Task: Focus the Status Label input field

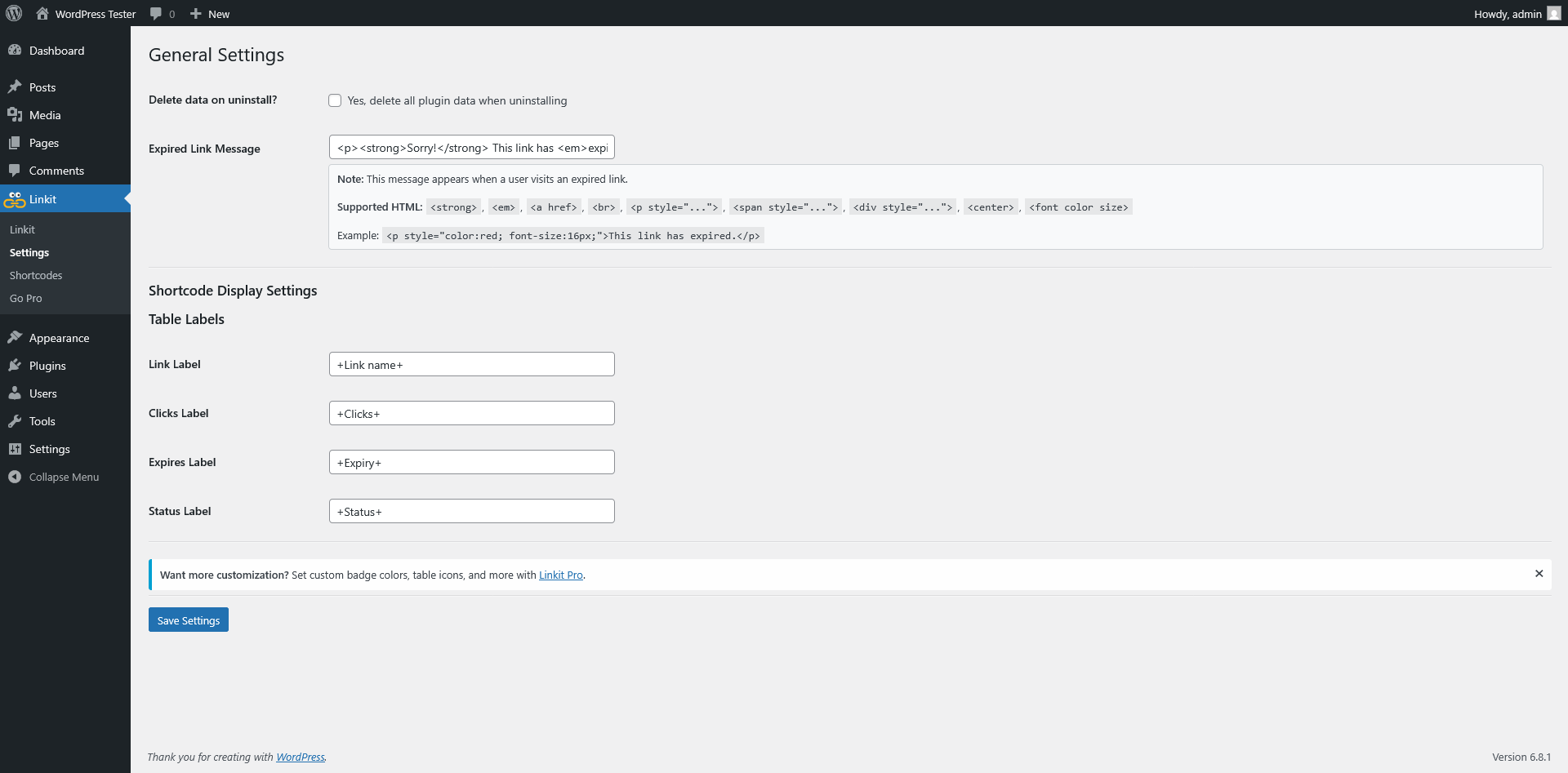Action: [x=472, y=511]
